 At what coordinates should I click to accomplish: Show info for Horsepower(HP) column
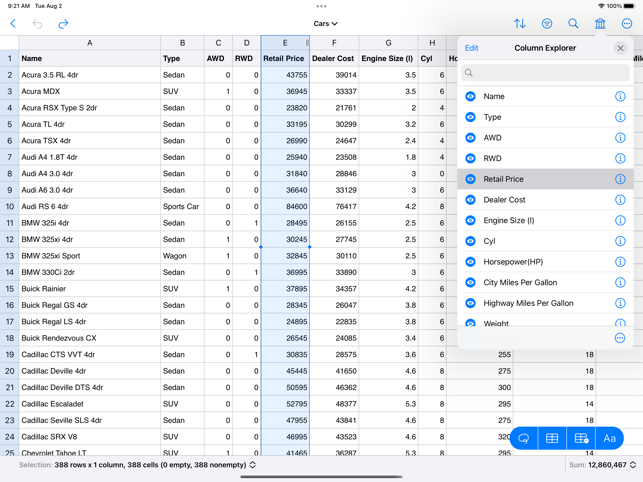pos(620,262)
